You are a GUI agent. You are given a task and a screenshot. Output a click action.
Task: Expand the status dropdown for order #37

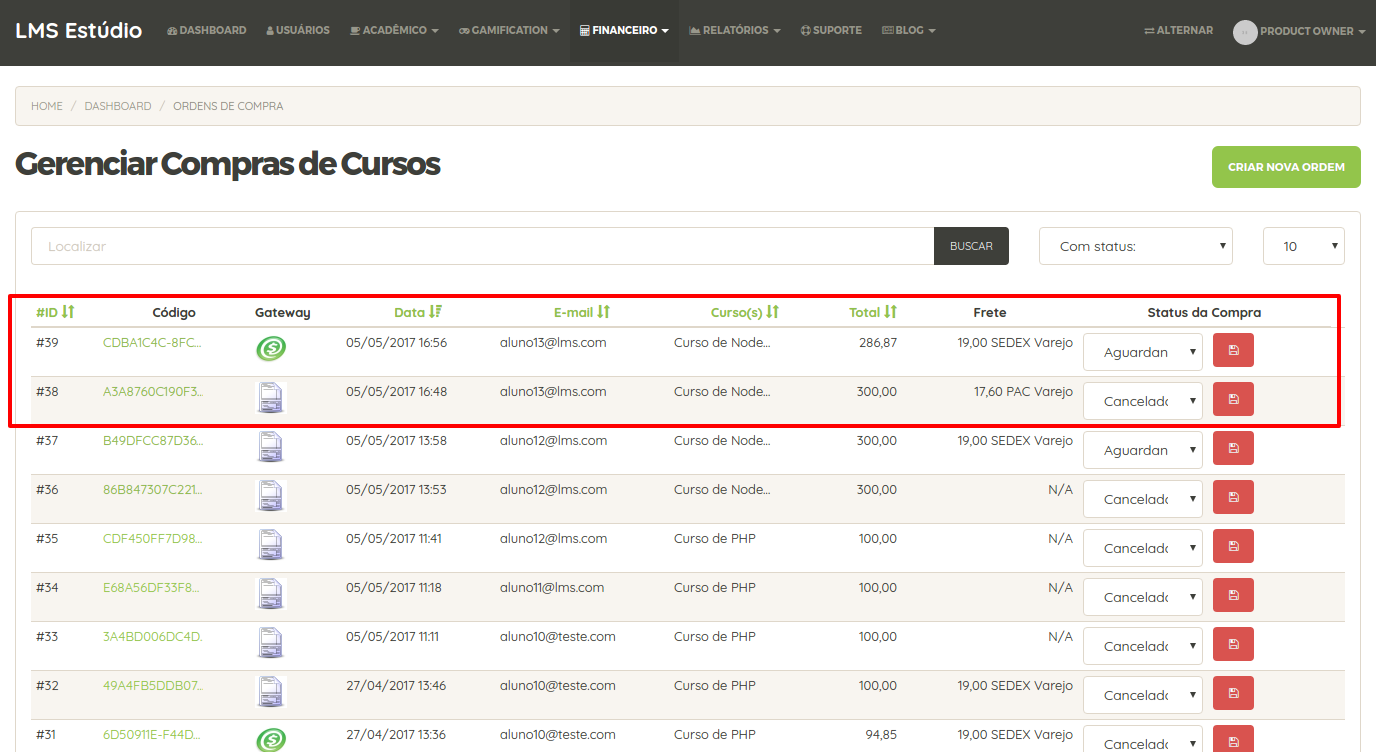point(1142,450)
